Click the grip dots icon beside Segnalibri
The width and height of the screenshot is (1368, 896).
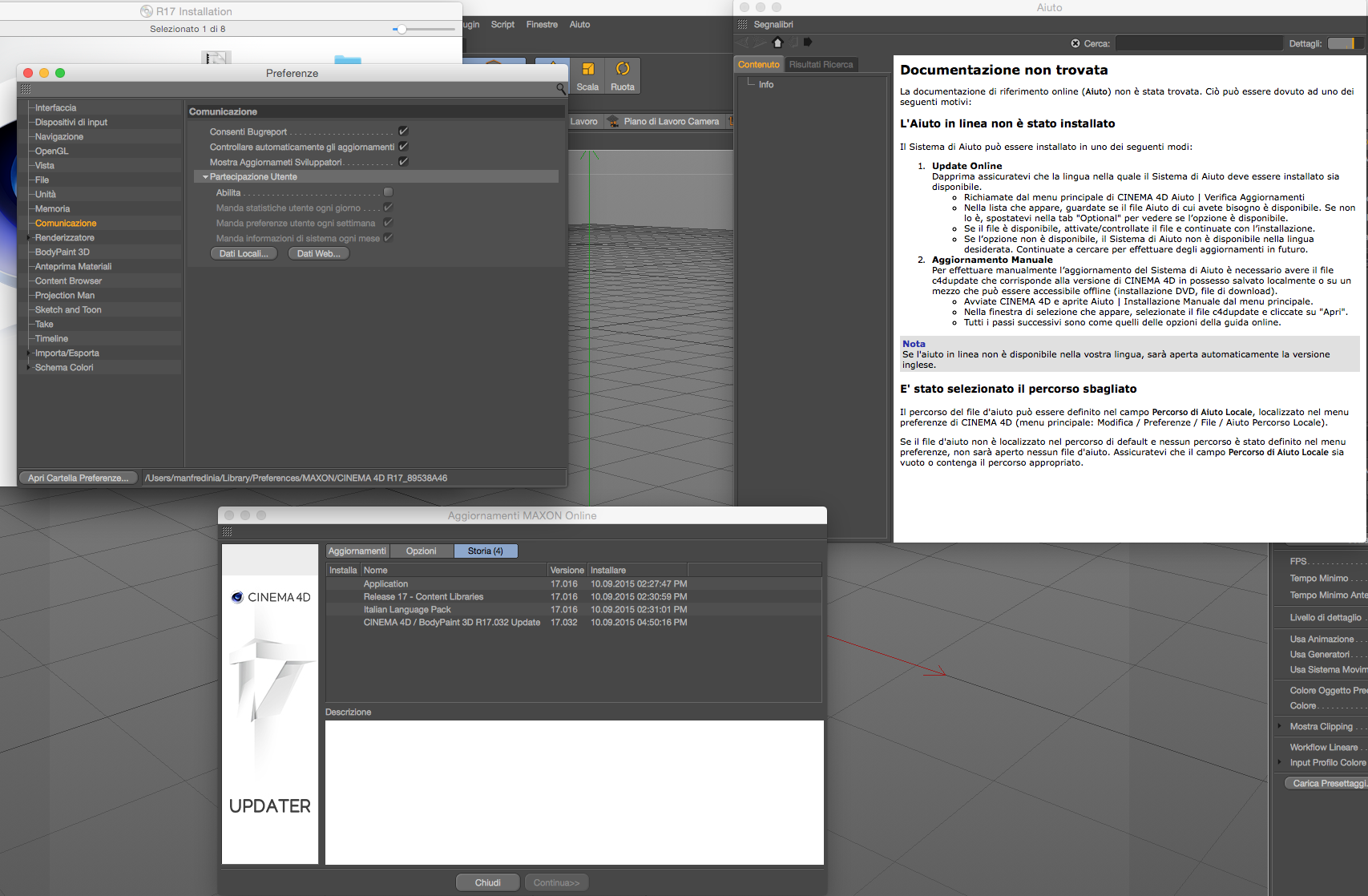pos(743,25)
